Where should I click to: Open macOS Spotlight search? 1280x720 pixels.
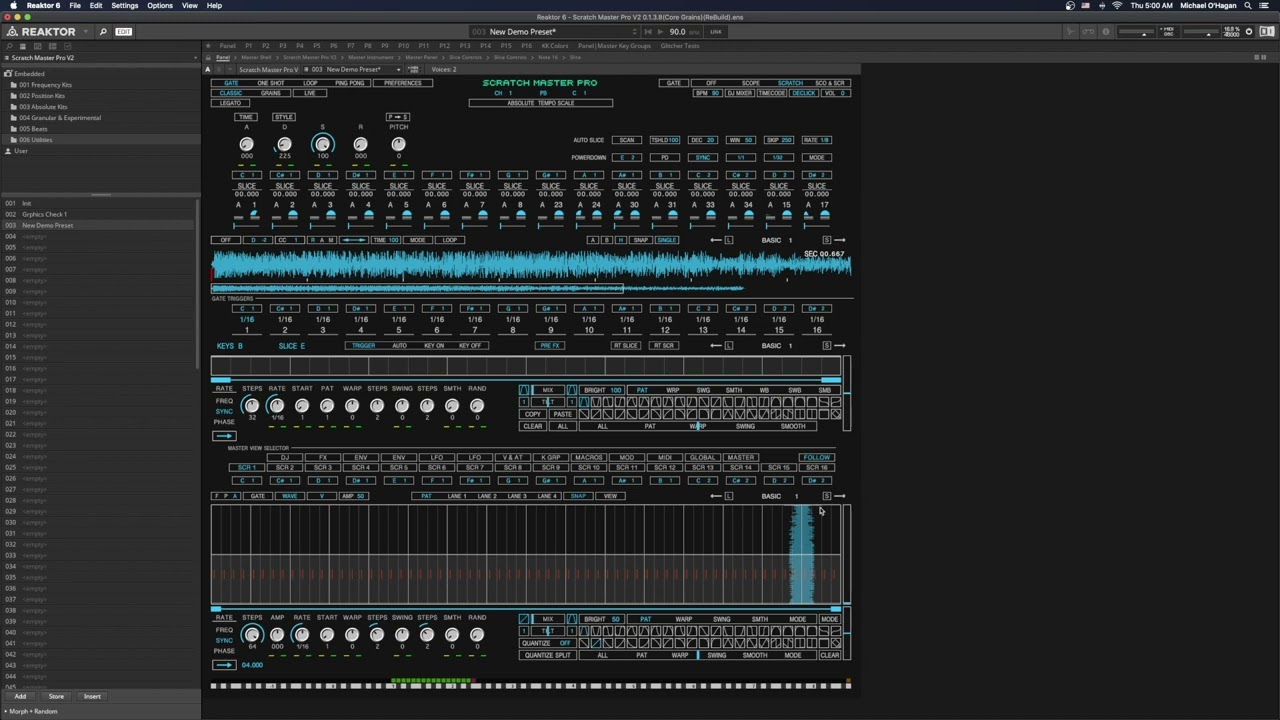tap(1248, 6)
